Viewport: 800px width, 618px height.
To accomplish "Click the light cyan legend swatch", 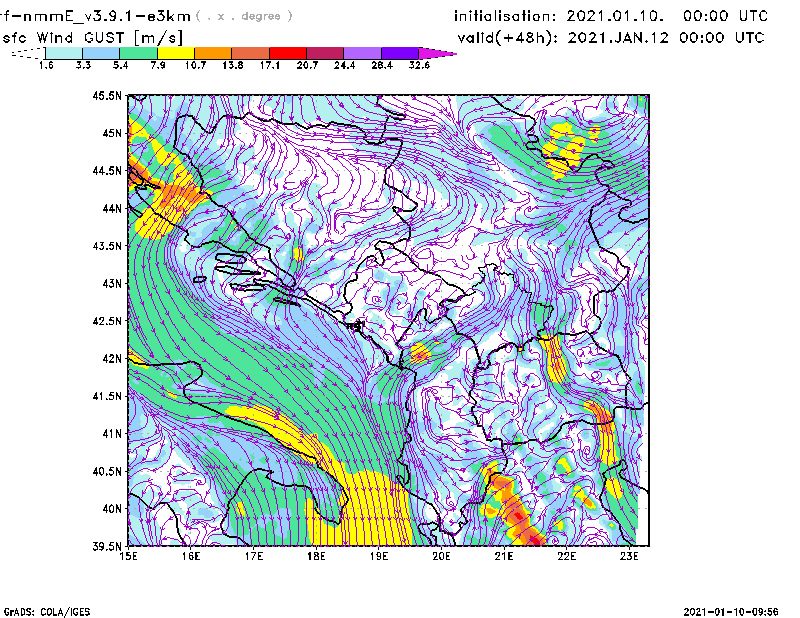I will point(64,53).
